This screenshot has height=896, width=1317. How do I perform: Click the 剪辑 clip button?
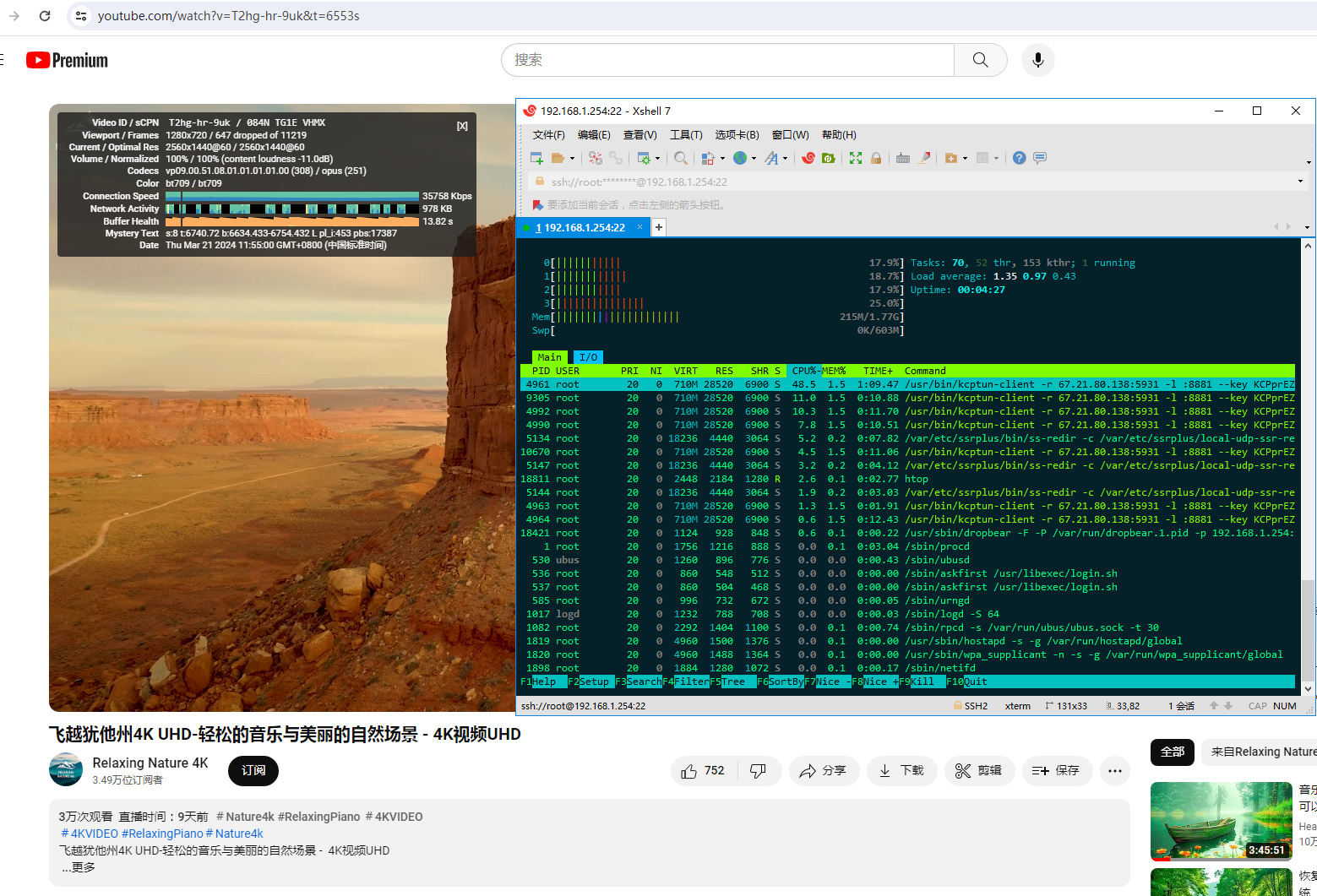pos(979,770)
